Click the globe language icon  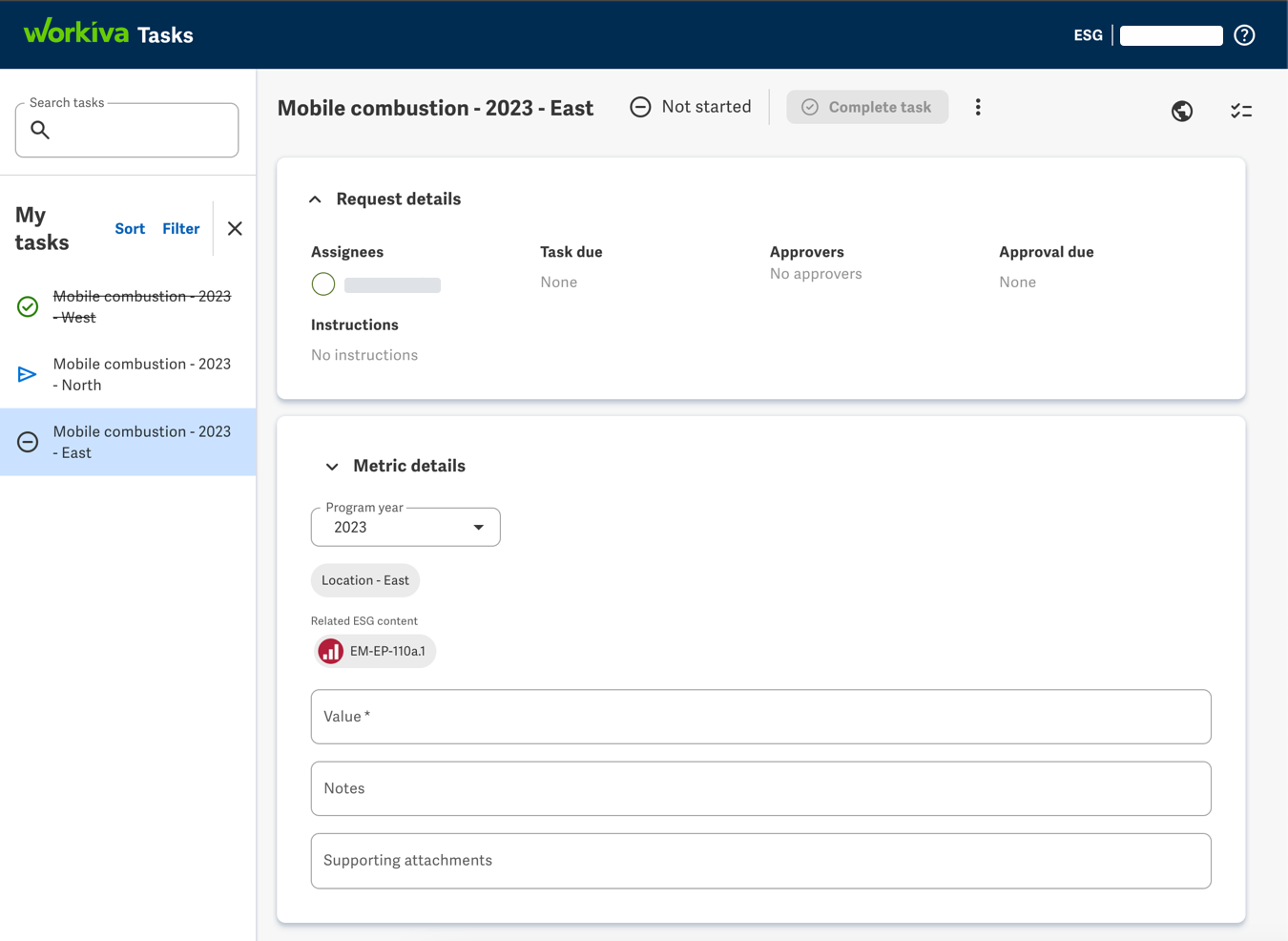(x=1181, y=111)
